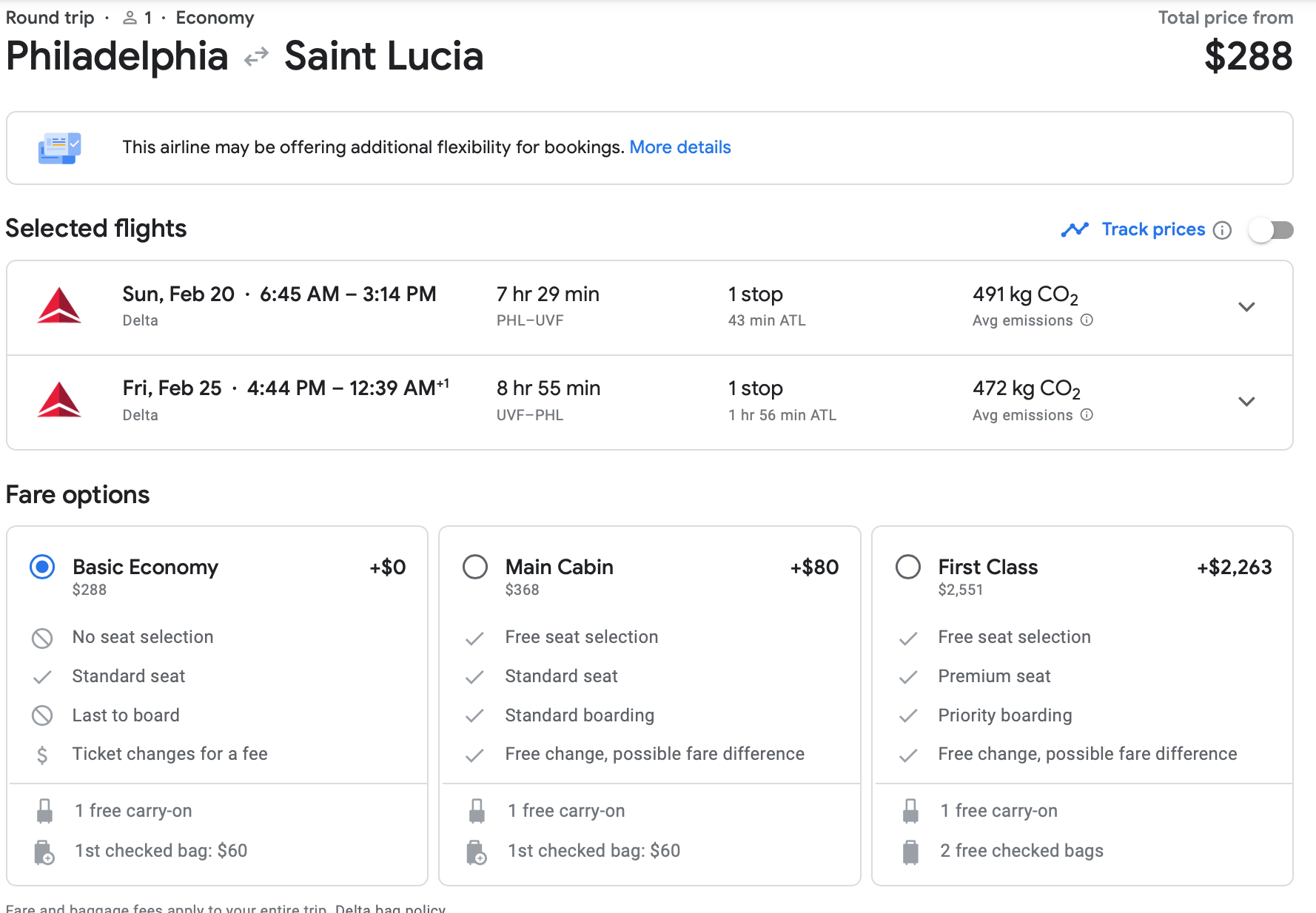Click the Main Cabin +$80 price

pos(814,567)
